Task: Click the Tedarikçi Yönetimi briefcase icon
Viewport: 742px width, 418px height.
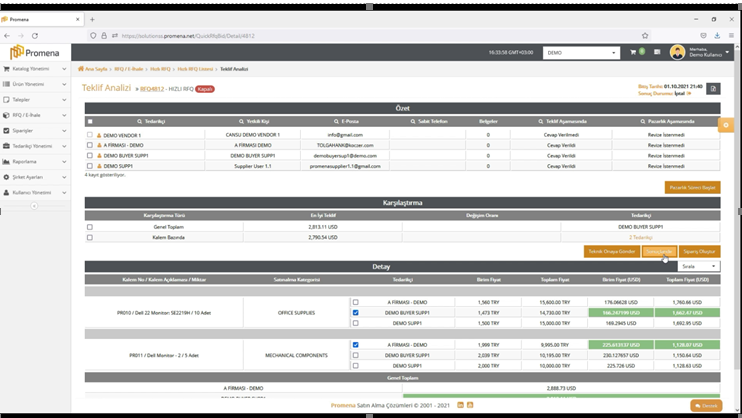Action: (6, 146)
